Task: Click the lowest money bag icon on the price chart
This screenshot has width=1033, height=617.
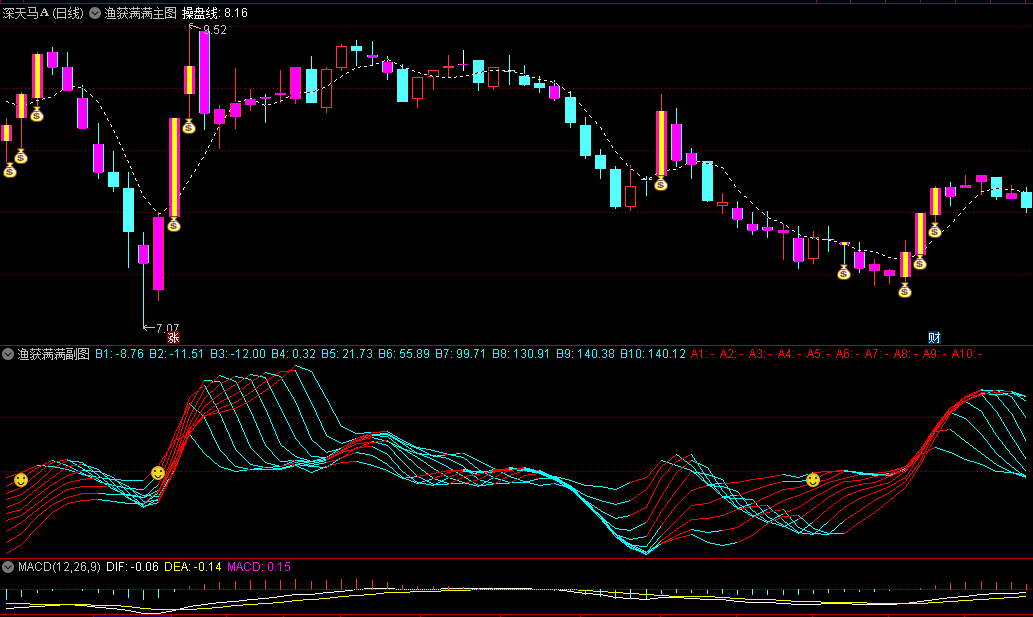Action: point(905,291)
